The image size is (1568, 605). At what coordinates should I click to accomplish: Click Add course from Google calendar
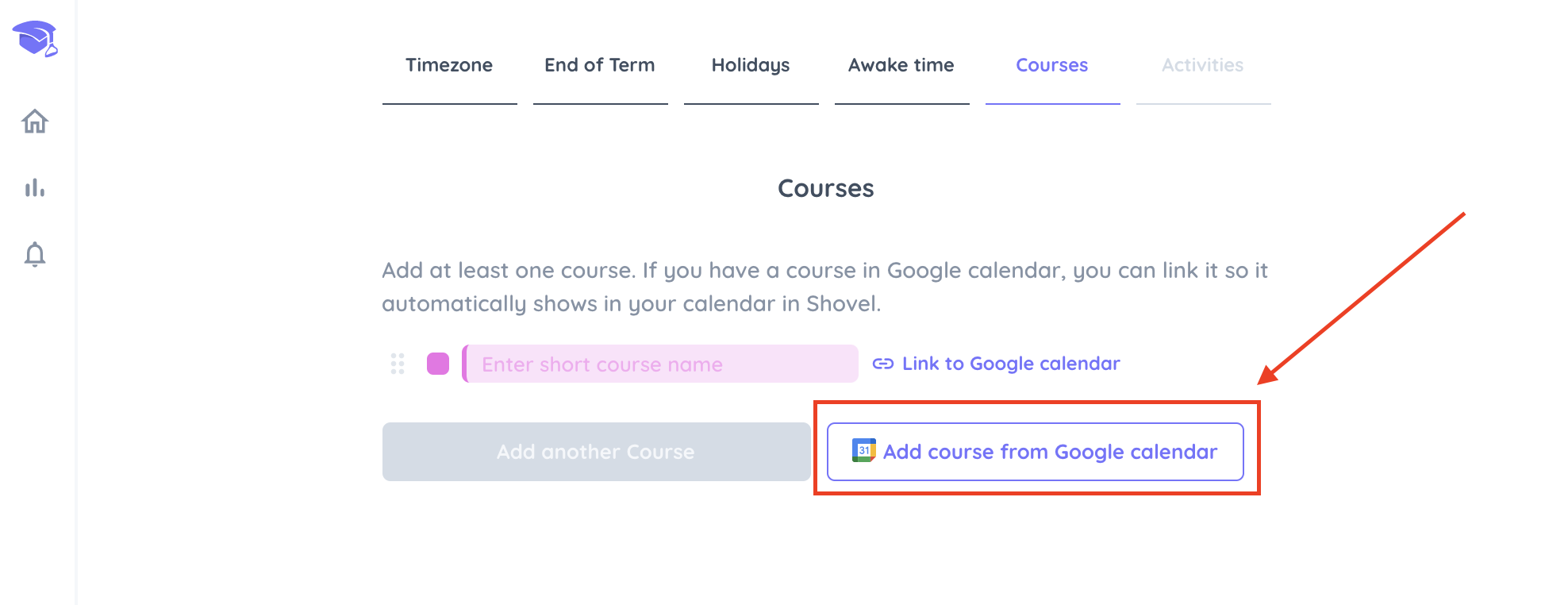(1035, 452)
